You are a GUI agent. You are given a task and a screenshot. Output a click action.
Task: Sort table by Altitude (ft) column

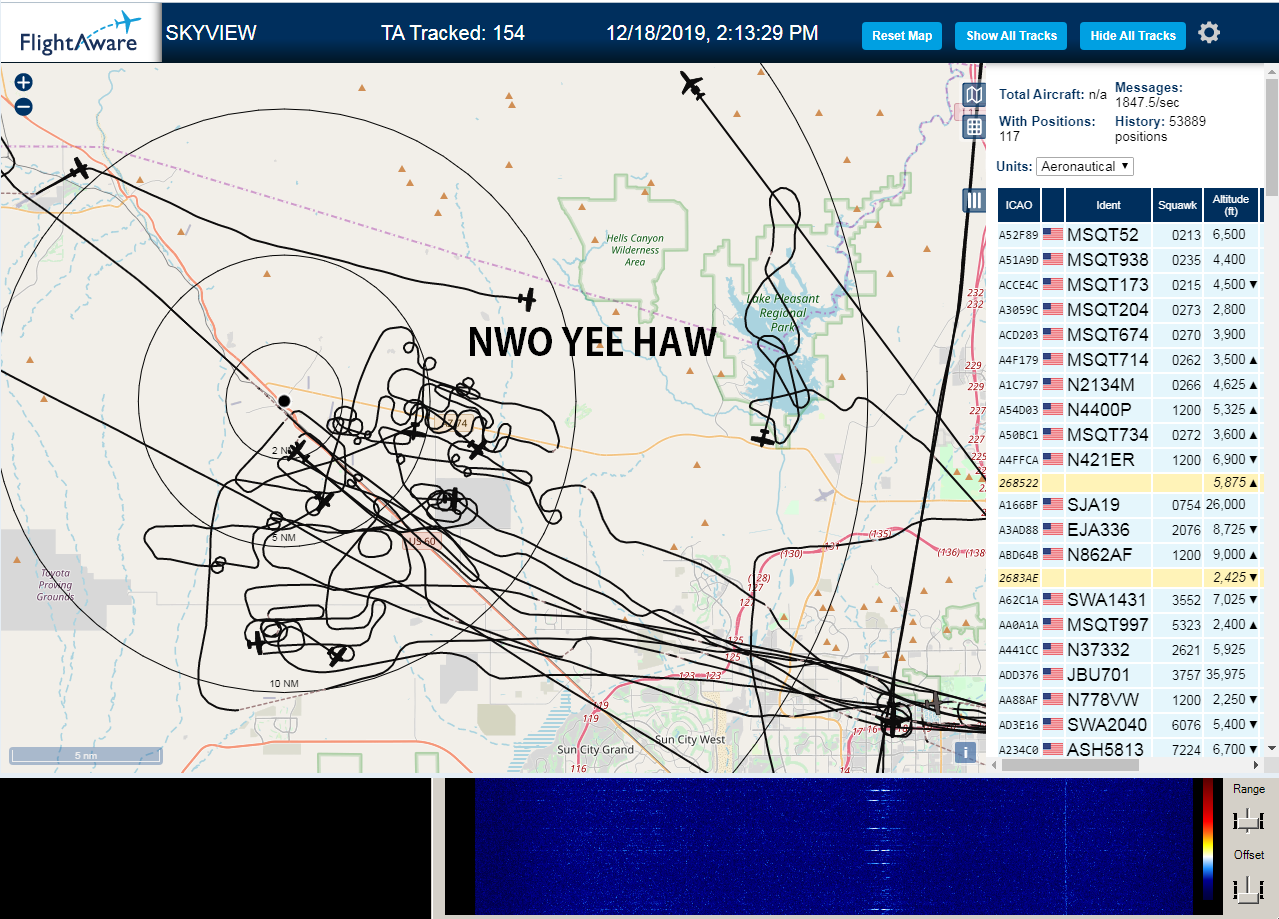(x=1231, y=205)
